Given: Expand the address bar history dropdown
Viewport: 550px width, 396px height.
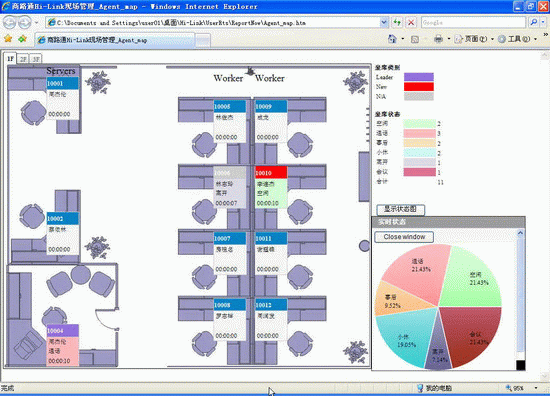Looking at the screenshot, I should coord(384,23).
